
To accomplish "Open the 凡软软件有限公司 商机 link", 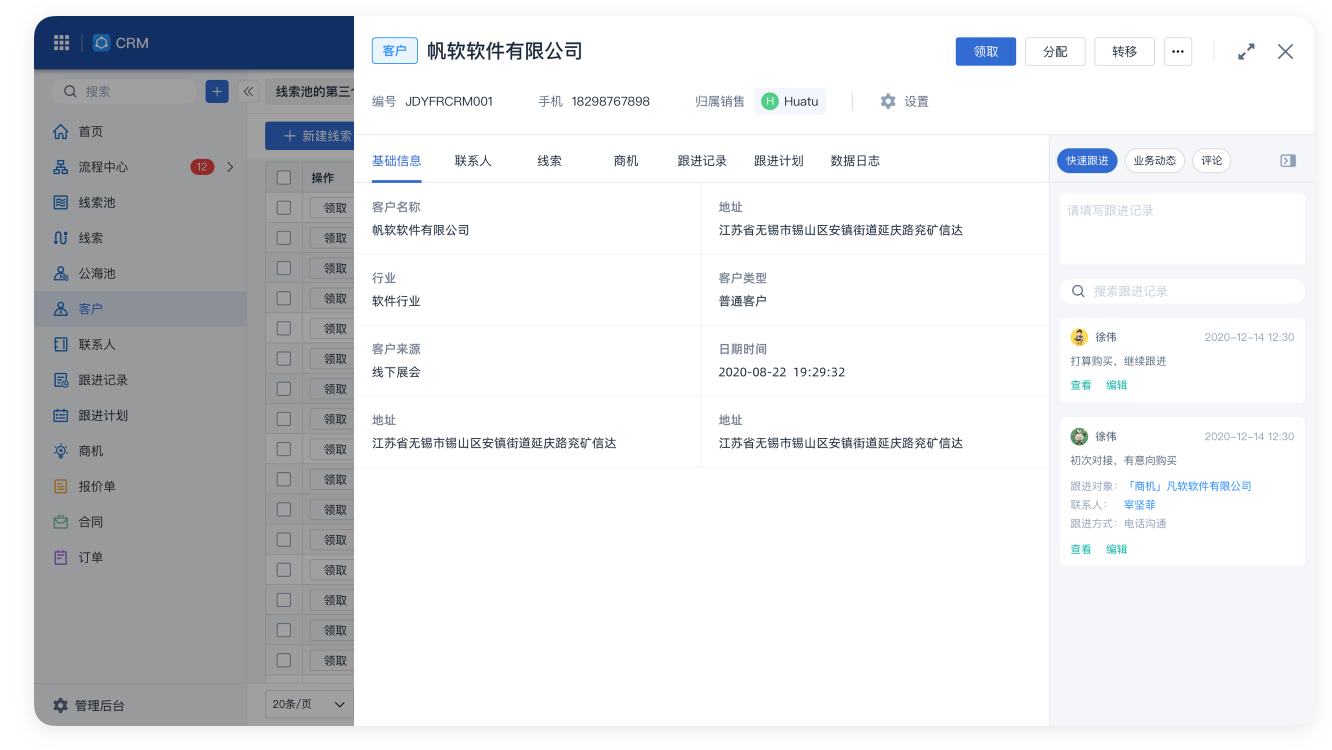I will pyautogui.click(x=1188, y=486).
